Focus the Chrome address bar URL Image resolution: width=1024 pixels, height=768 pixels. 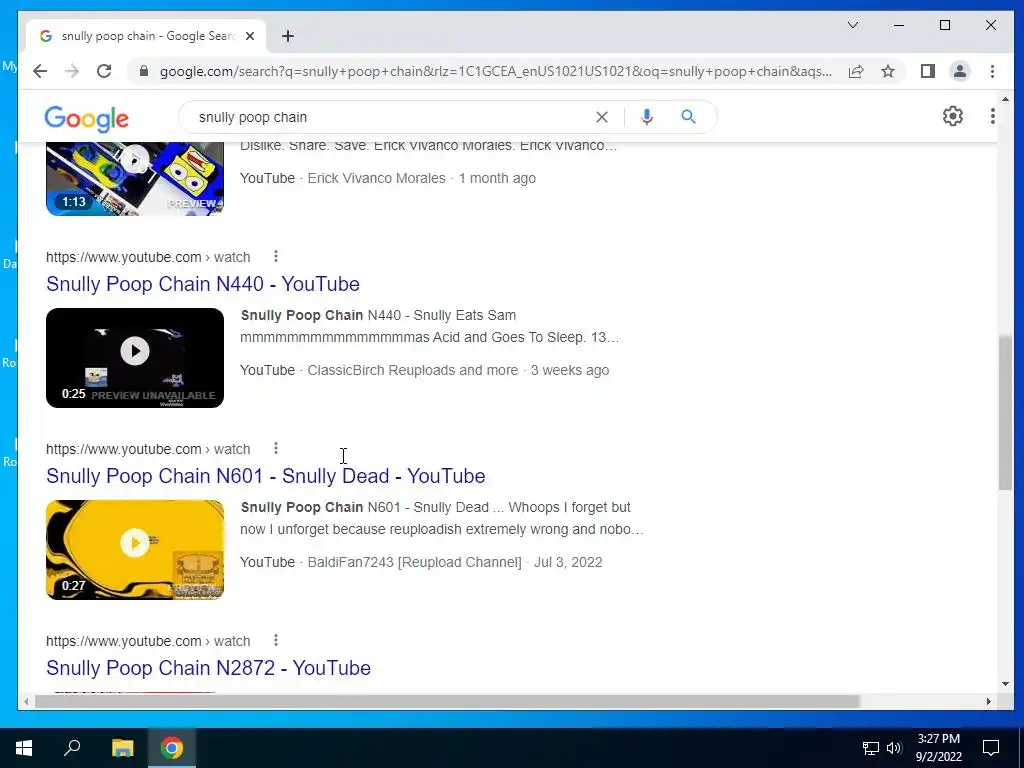point(496,71)
